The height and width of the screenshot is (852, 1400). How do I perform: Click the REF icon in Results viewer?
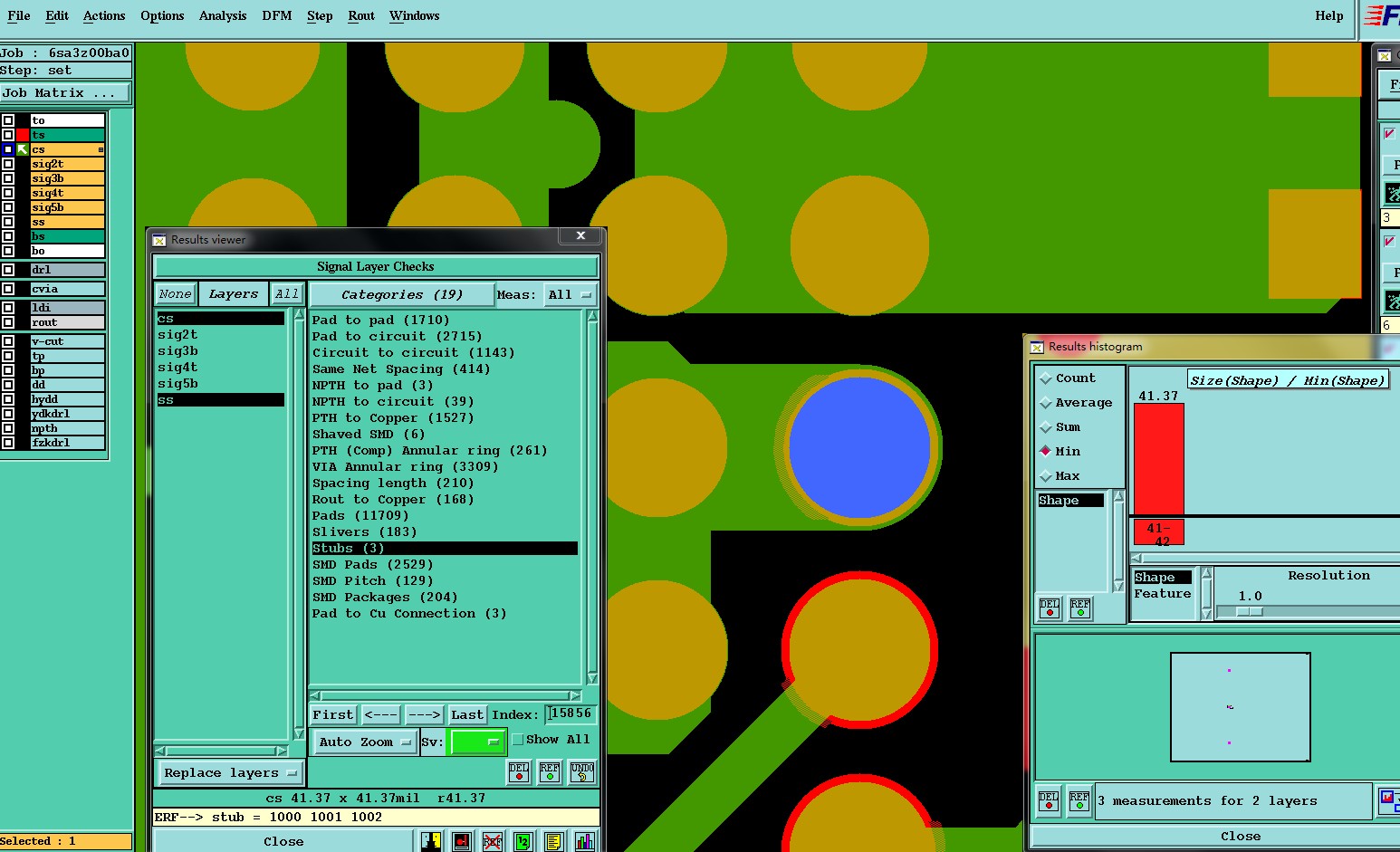coord(550,771)
